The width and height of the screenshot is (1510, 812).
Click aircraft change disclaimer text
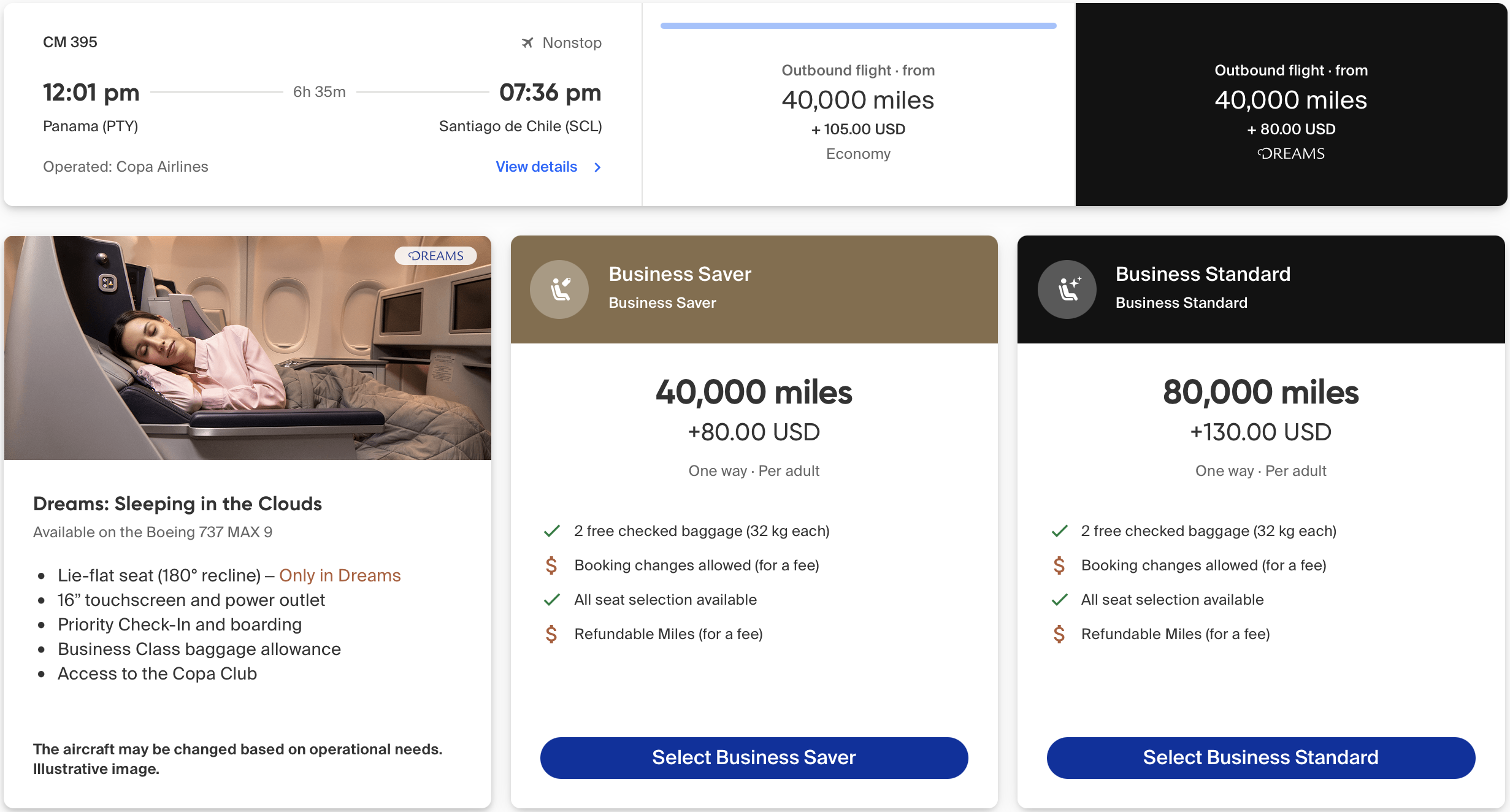[237, 759]
